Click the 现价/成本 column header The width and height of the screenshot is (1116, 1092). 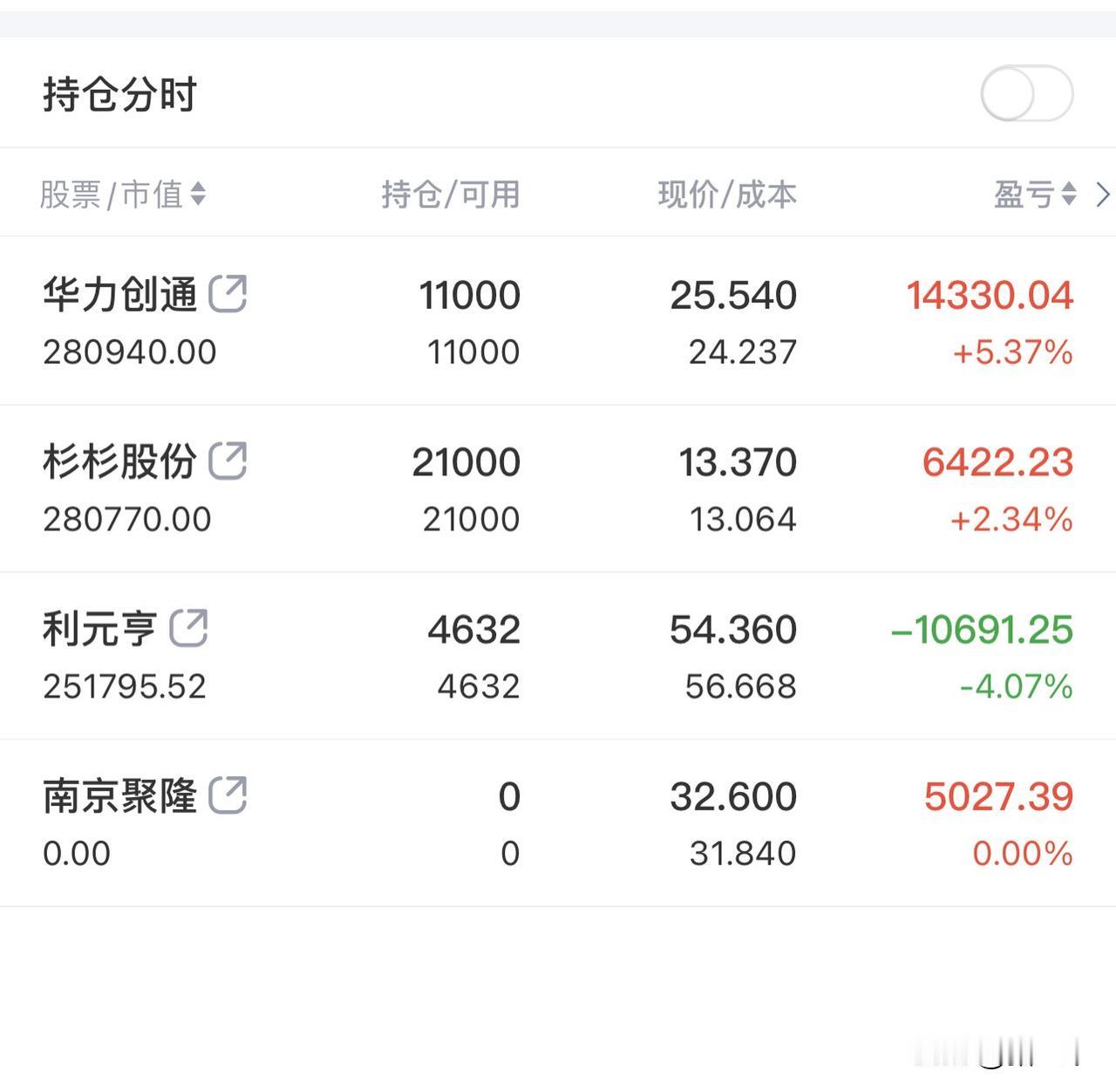click(727, 195)
